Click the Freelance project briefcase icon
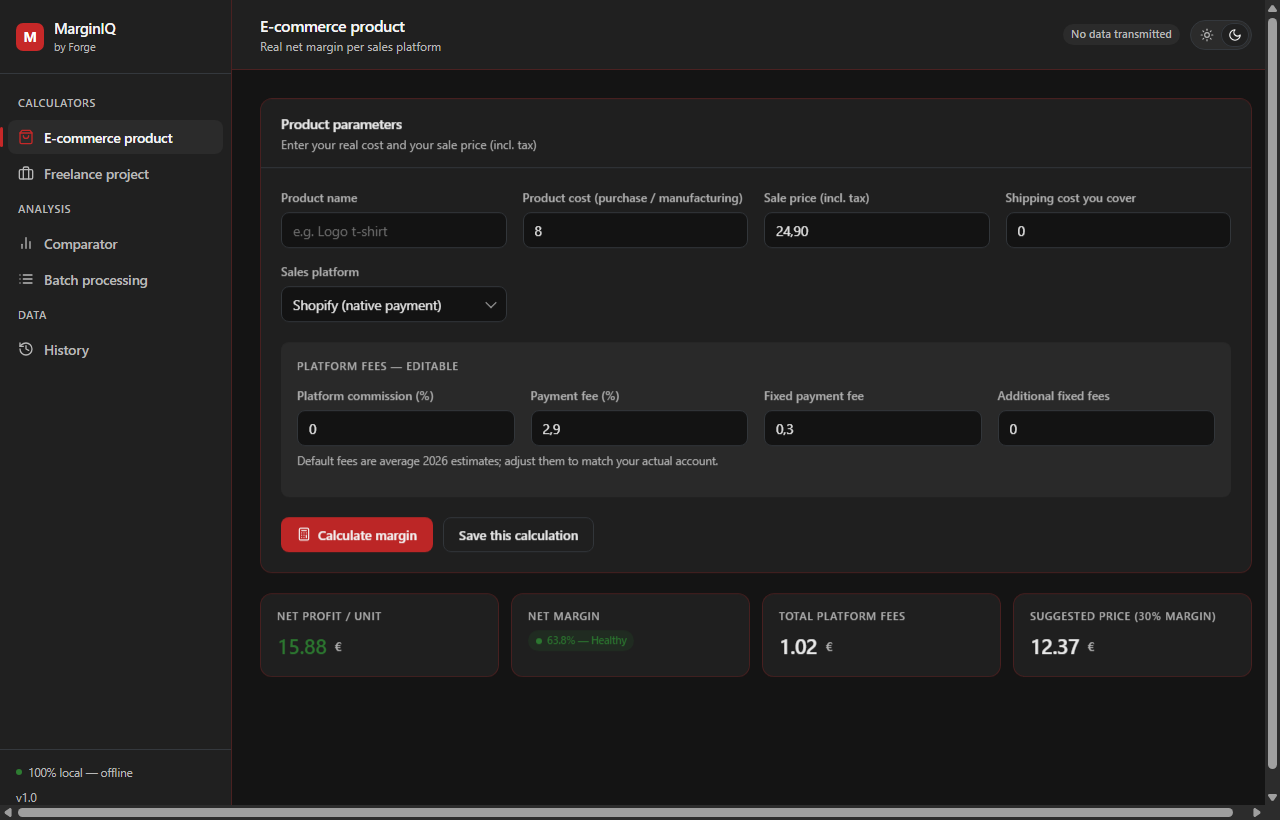The height and width of the screenshot is (820, 1280). coord(26,174)
